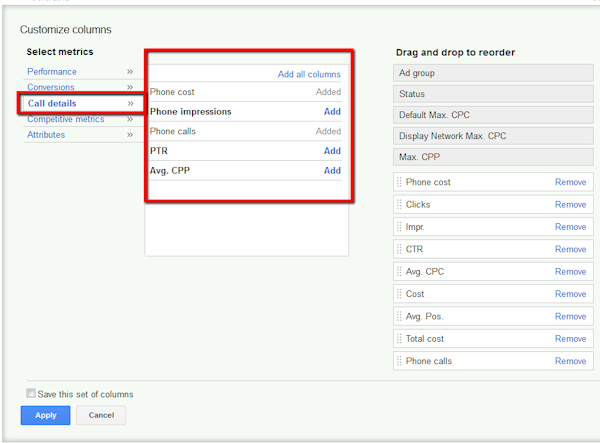Click the Cancel button
The width and height of the screenshot is (600, 443).
[101, 415]
